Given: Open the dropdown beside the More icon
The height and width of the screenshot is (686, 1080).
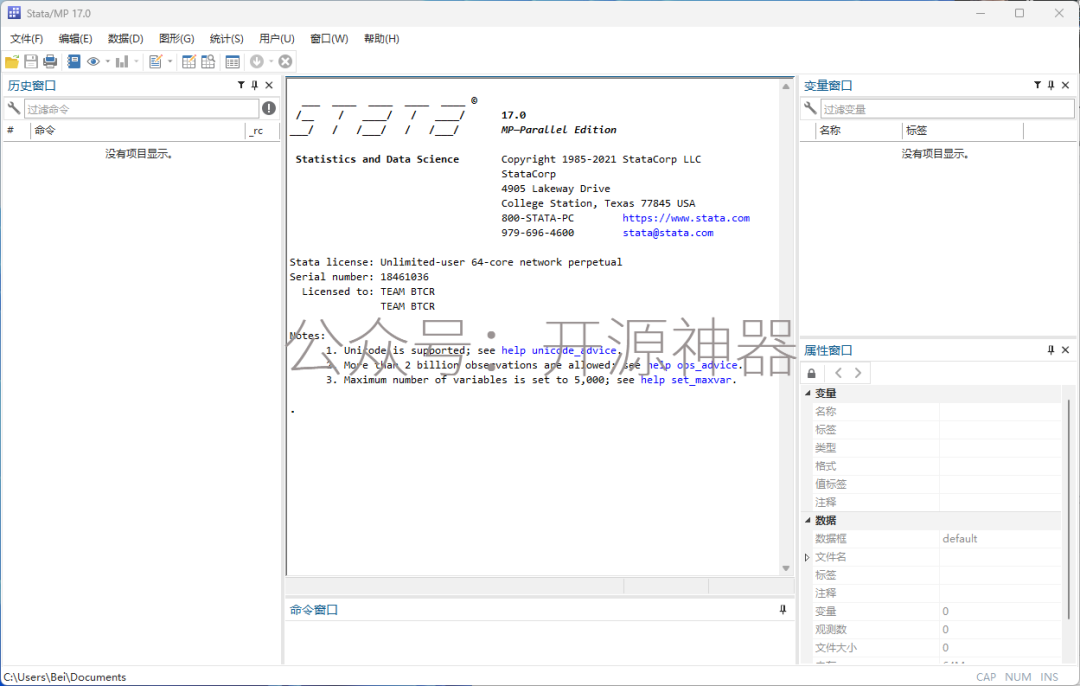Looking at the screenshot, I should click(x=271, y=62).
